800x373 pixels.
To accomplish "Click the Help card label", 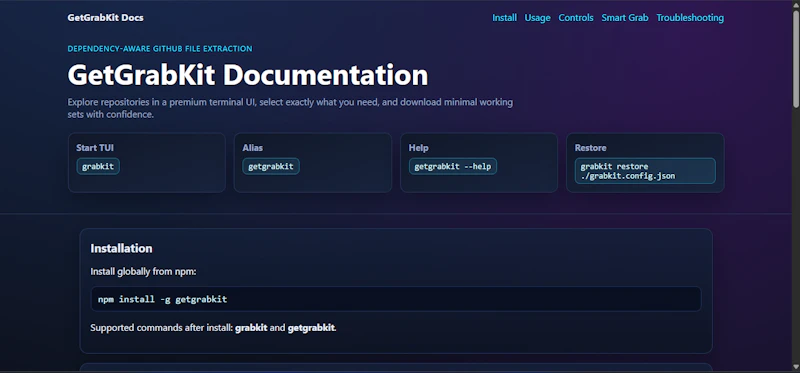I will tap(418, 148).
